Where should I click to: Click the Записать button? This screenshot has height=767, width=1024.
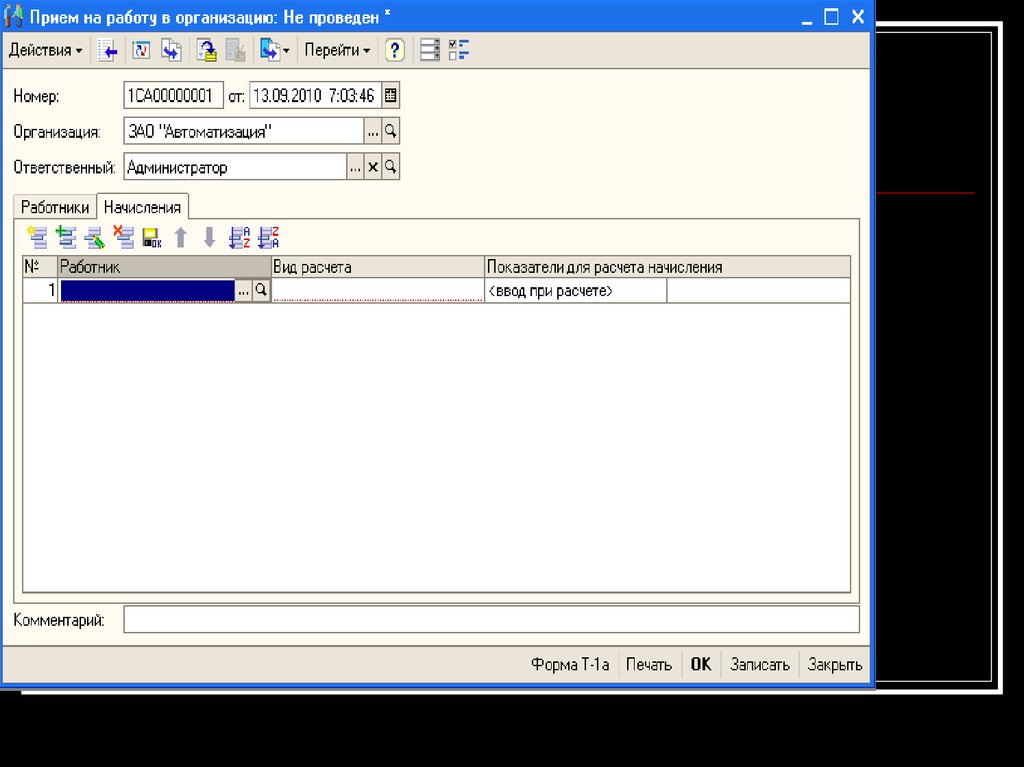[x=759, y=664]
